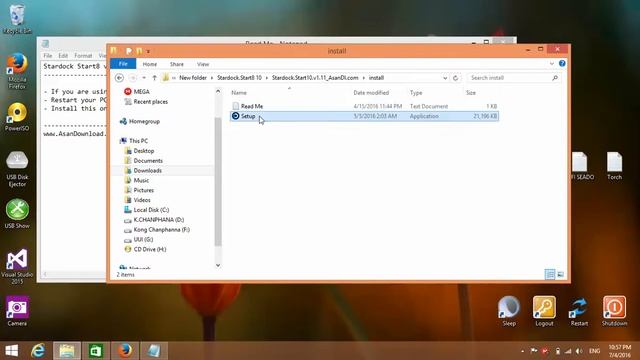Switch to Notepad taskbar button
The height and width of the screenshot is (360, 640).
coord(154,351)
